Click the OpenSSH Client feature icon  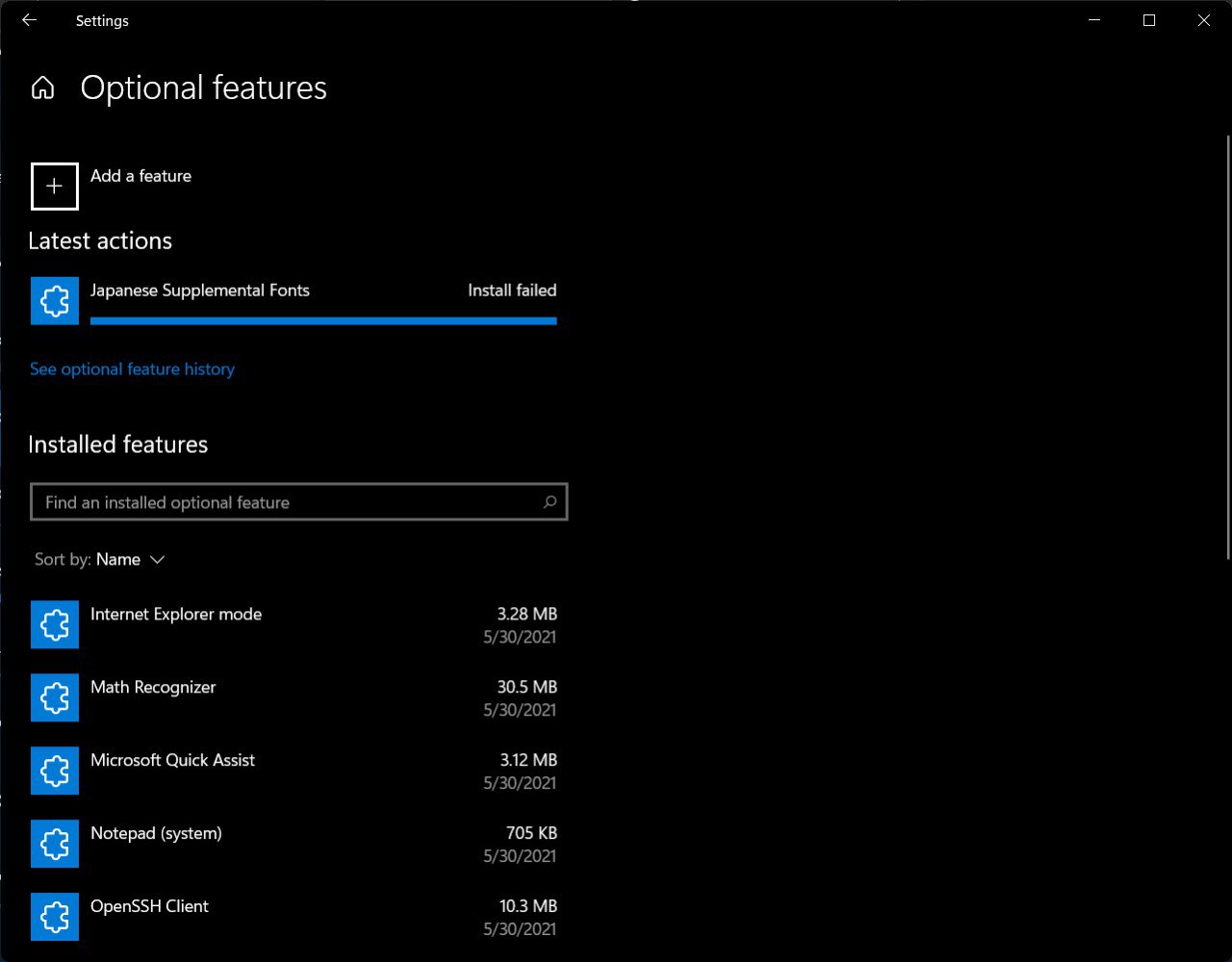tap(55, 917)
